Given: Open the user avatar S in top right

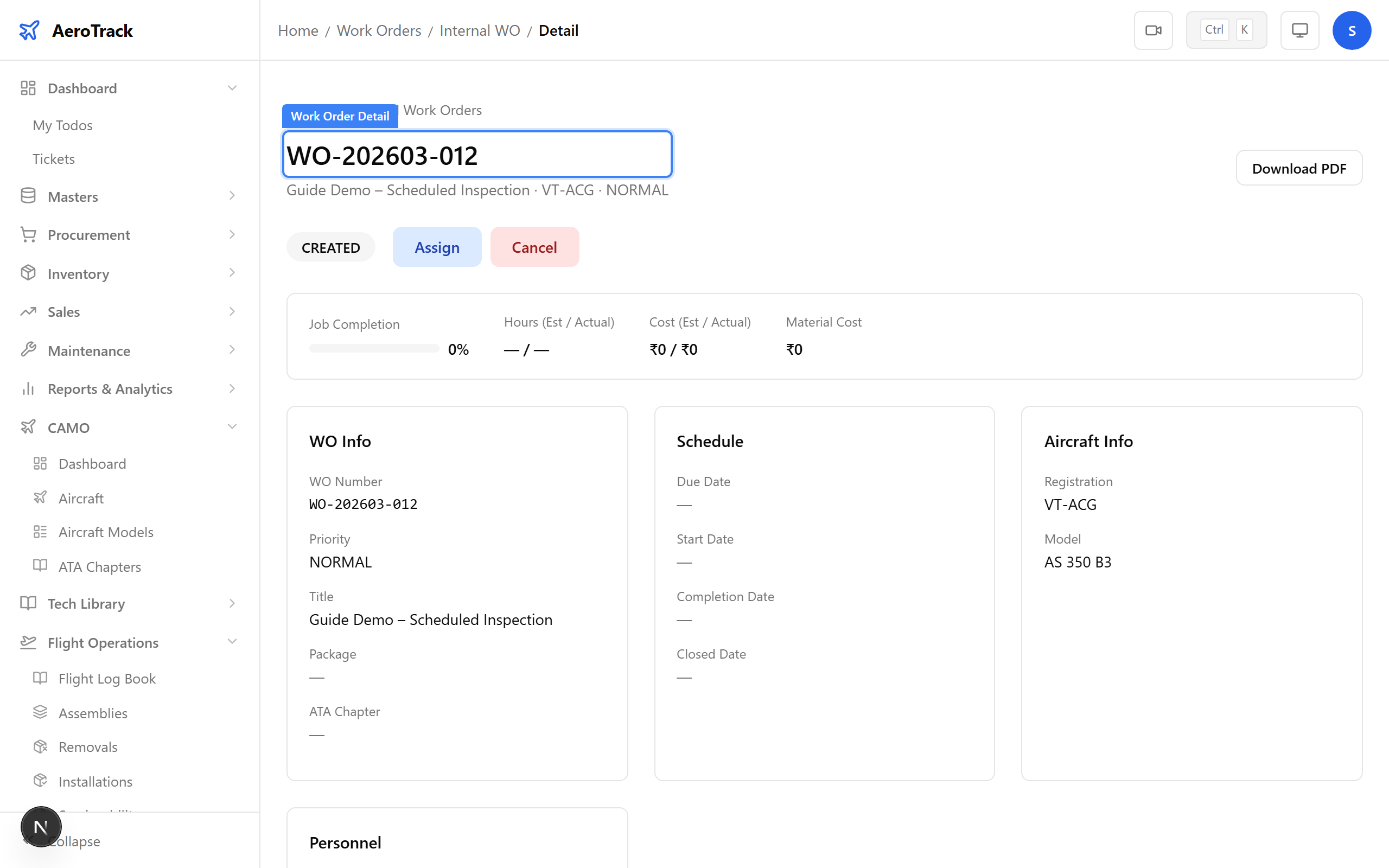Looking at the screenshot, I should coord(1352,30).
